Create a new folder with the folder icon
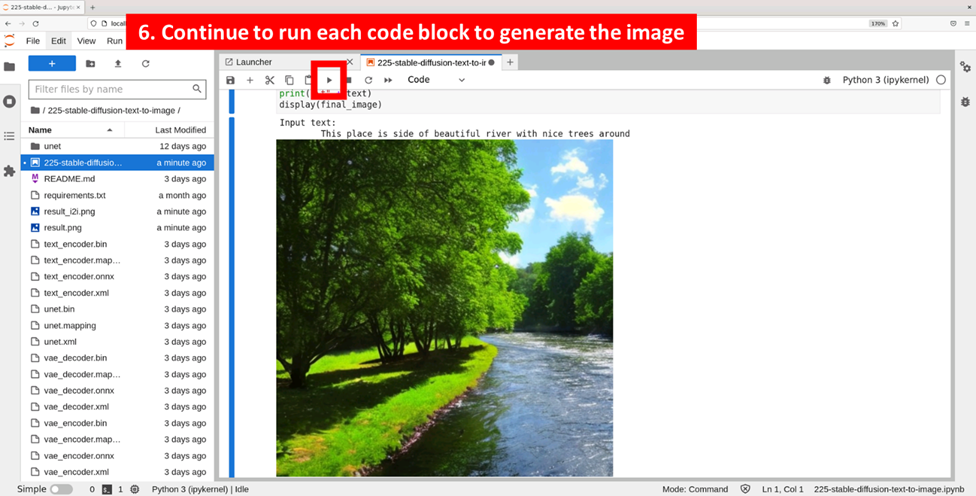 coord(90,63)
